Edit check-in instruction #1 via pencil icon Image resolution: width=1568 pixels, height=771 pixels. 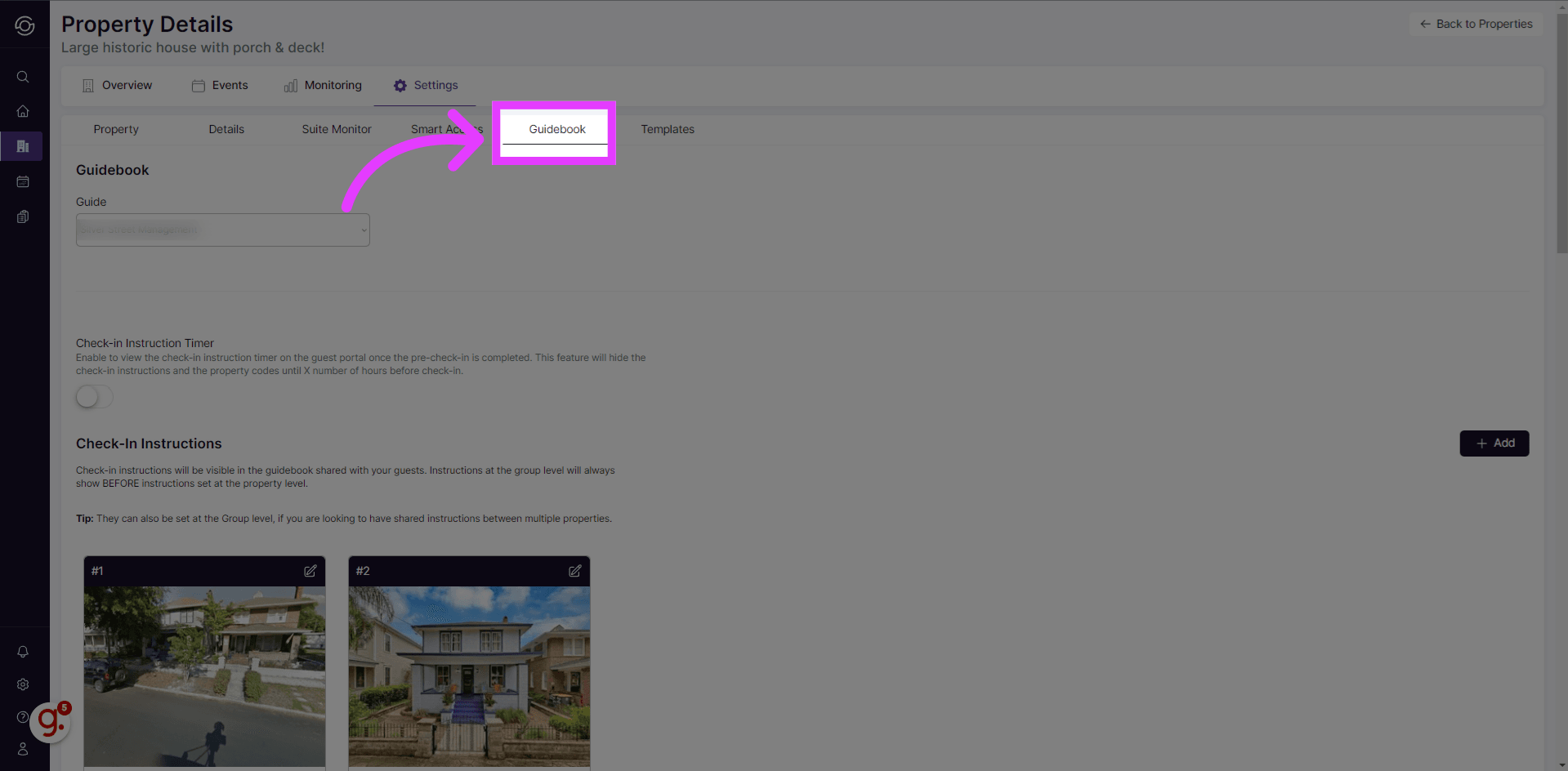[310, 571]
